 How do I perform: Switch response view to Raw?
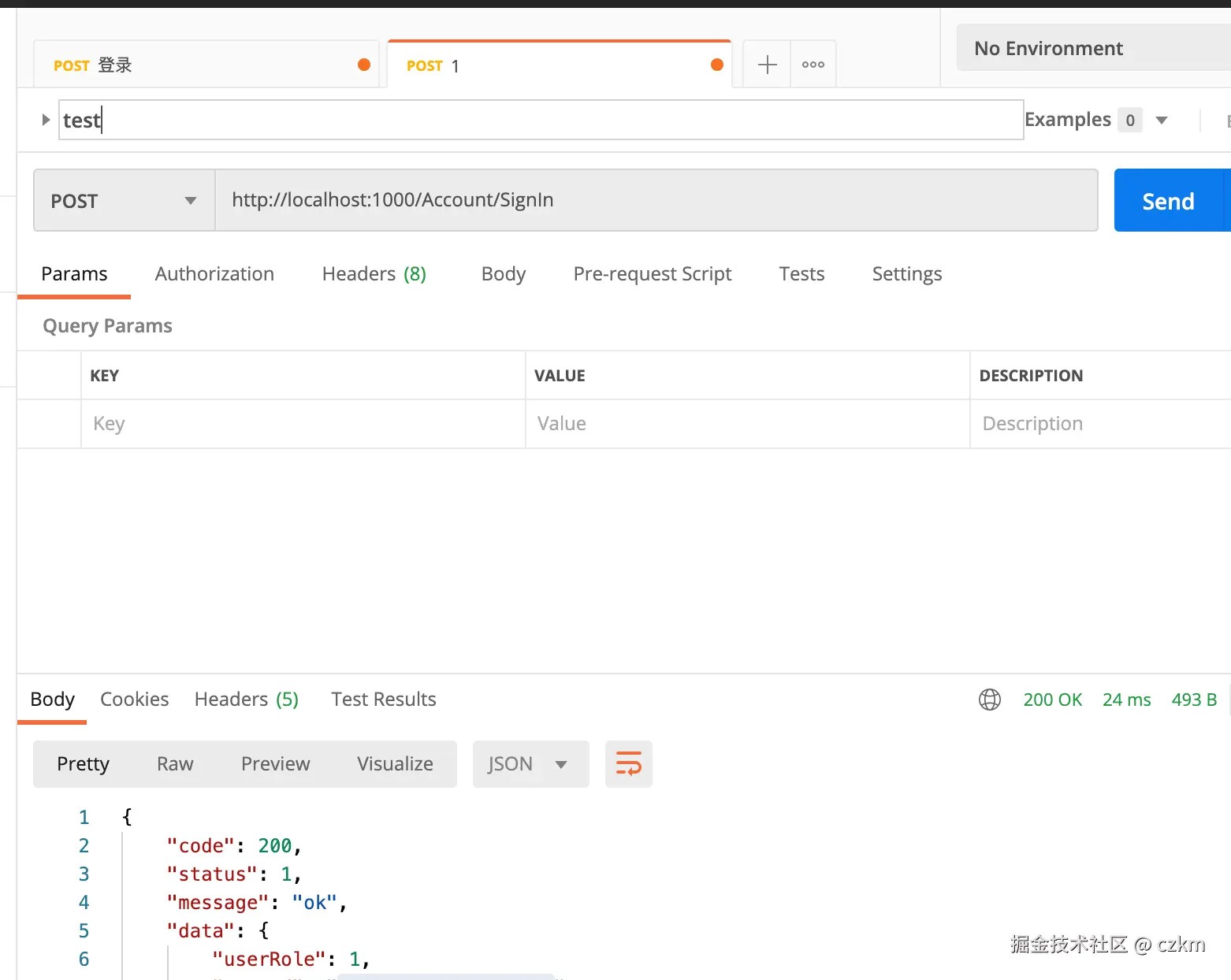coord(175,763)
